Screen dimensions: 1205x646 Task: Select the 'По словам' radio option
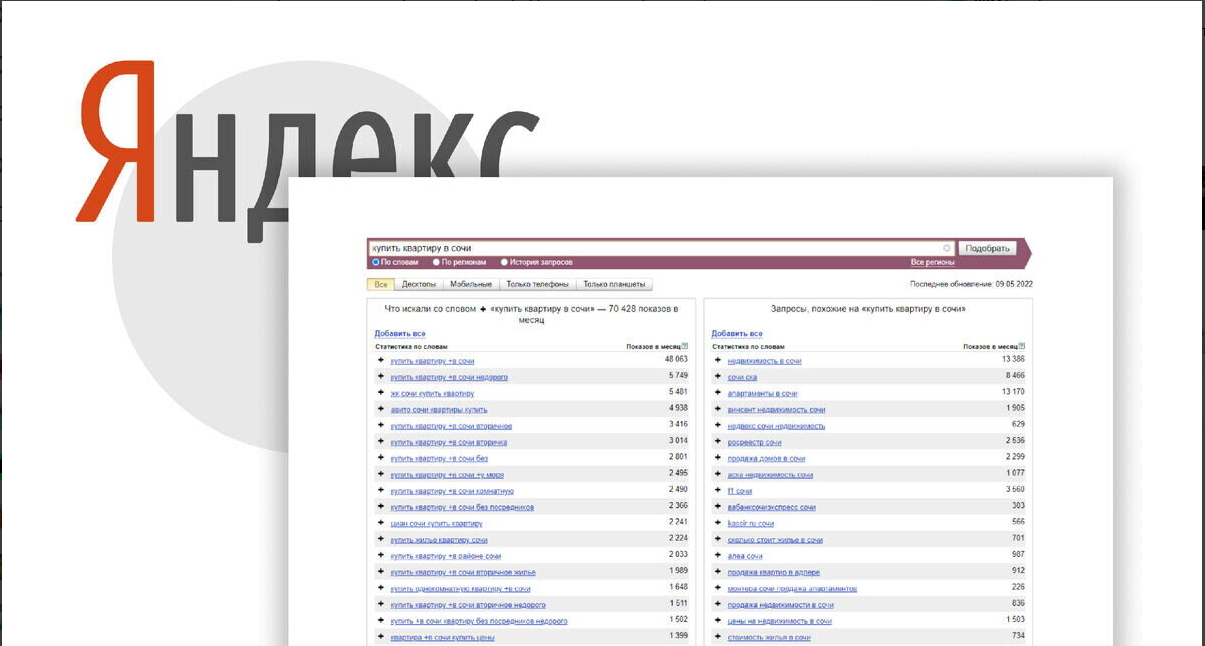pos(376,262)
